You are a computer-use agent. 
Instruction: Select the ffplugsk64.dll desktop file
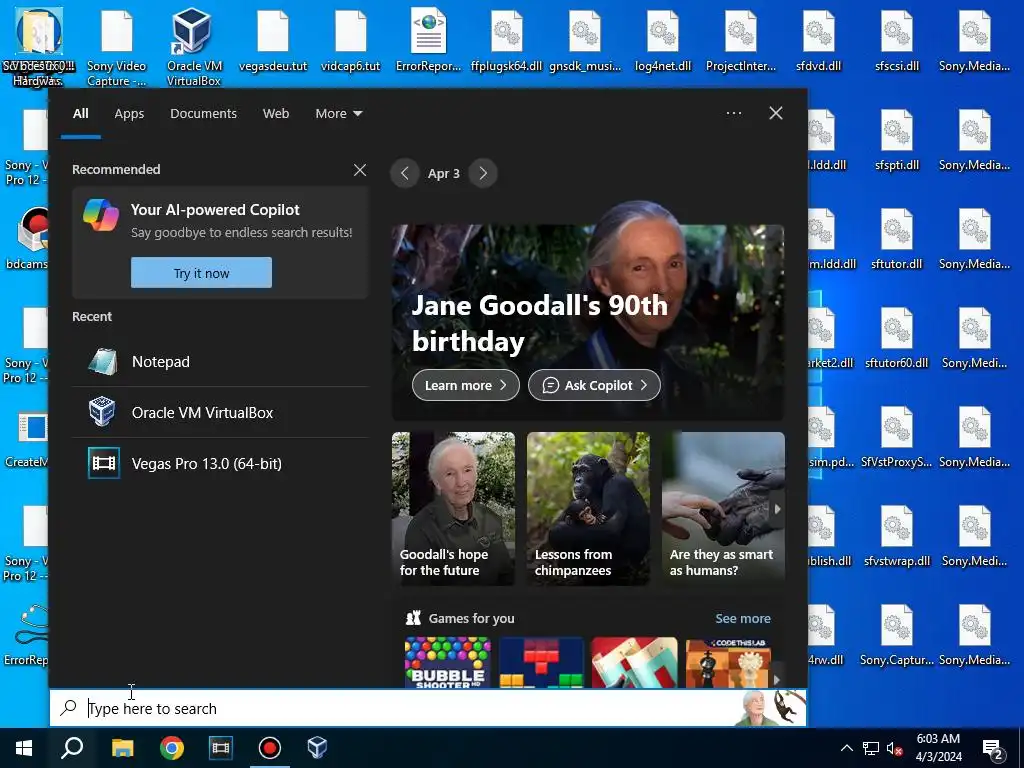(x=507, y=40)
